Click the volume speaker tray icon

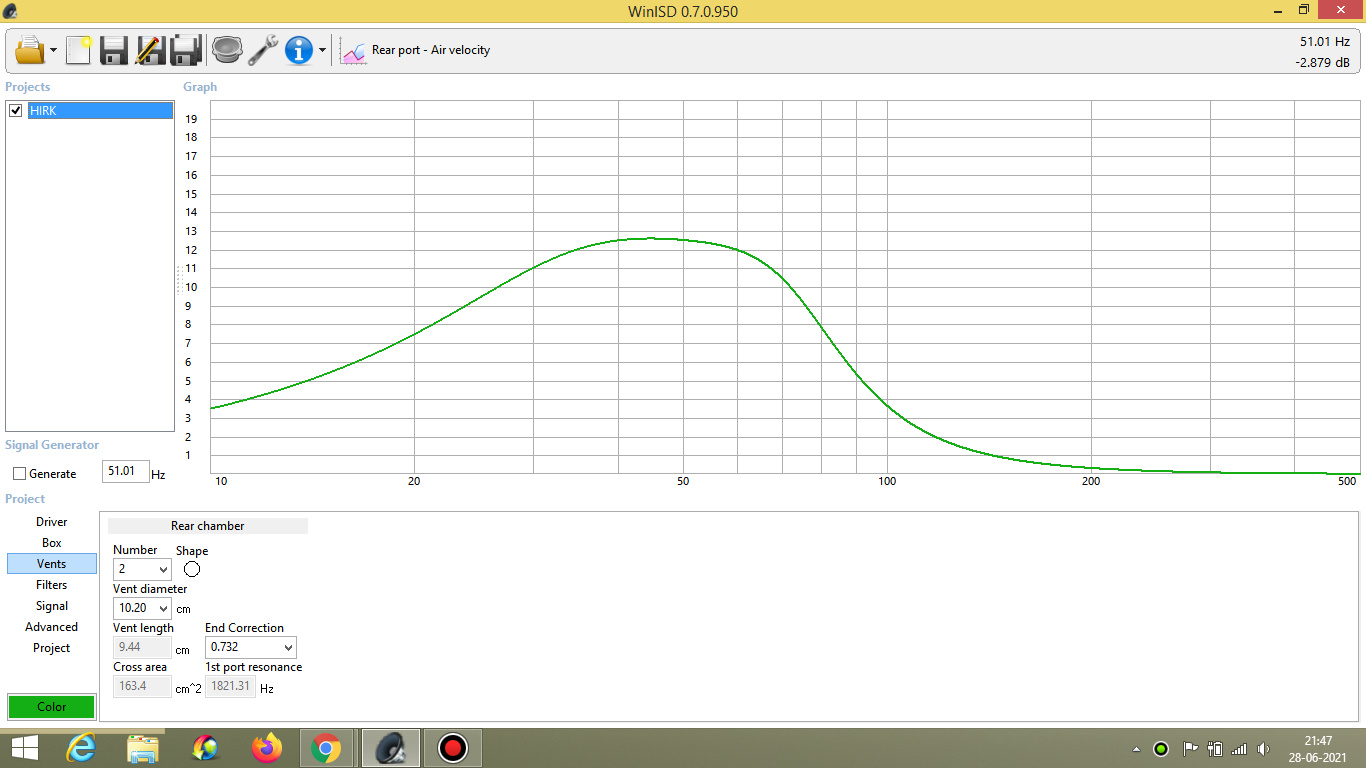(x=1264, y=749)
